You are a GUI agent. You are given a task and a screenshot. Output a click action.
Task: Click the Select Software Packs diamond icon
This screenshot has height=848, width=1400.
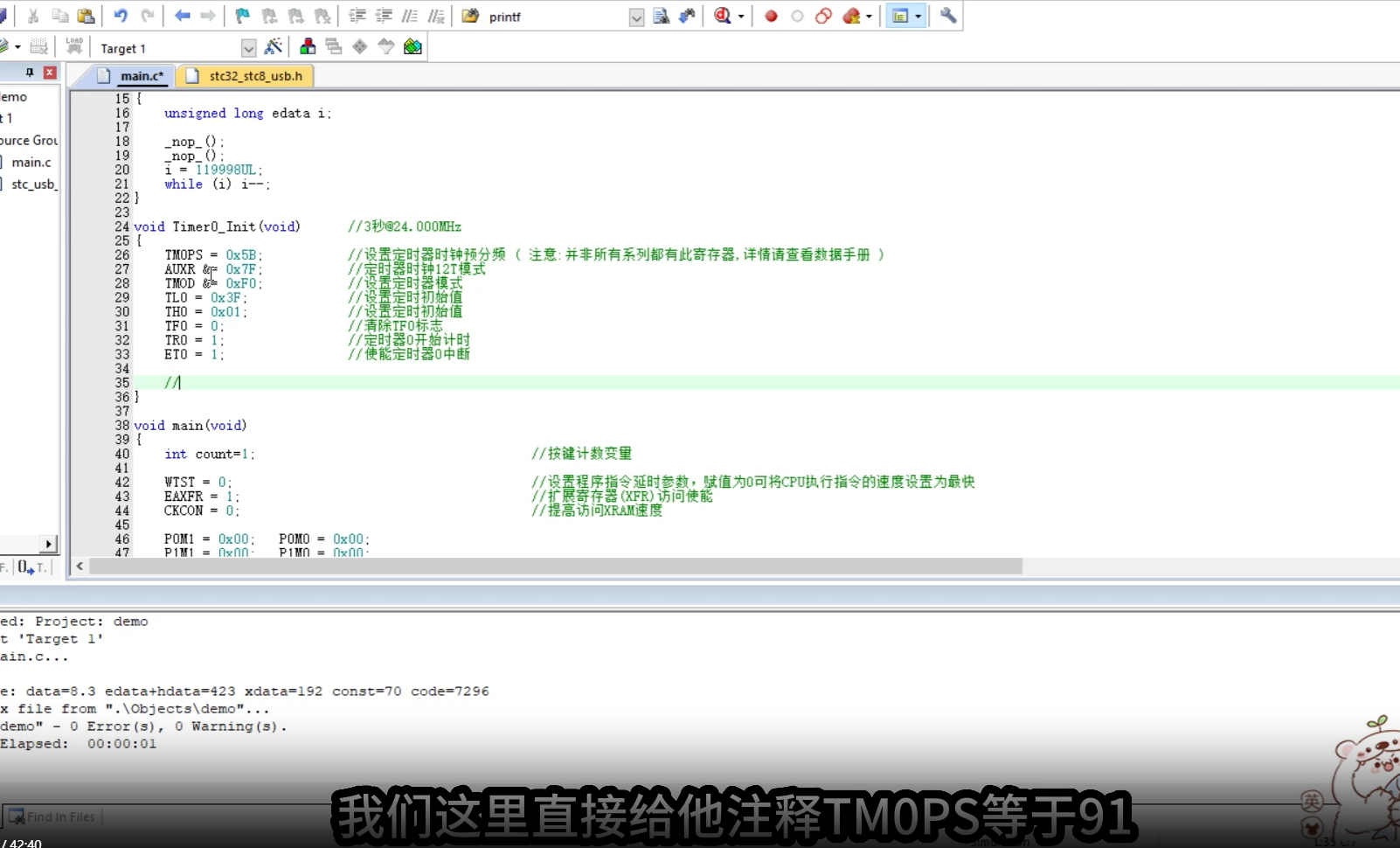(360, 46)
